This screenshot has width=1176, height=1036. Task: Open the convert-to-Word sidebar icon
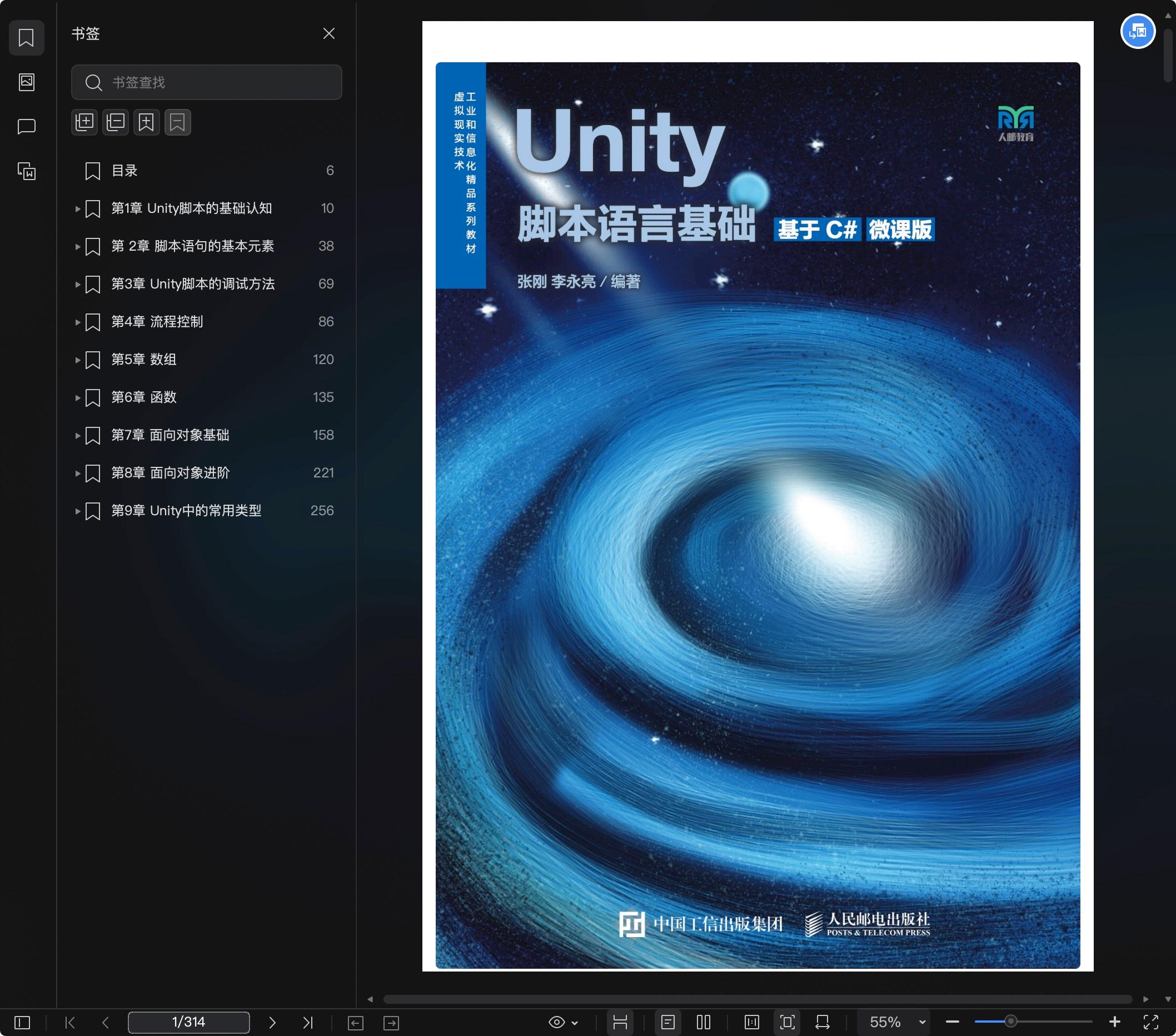[x=27, y=171]
